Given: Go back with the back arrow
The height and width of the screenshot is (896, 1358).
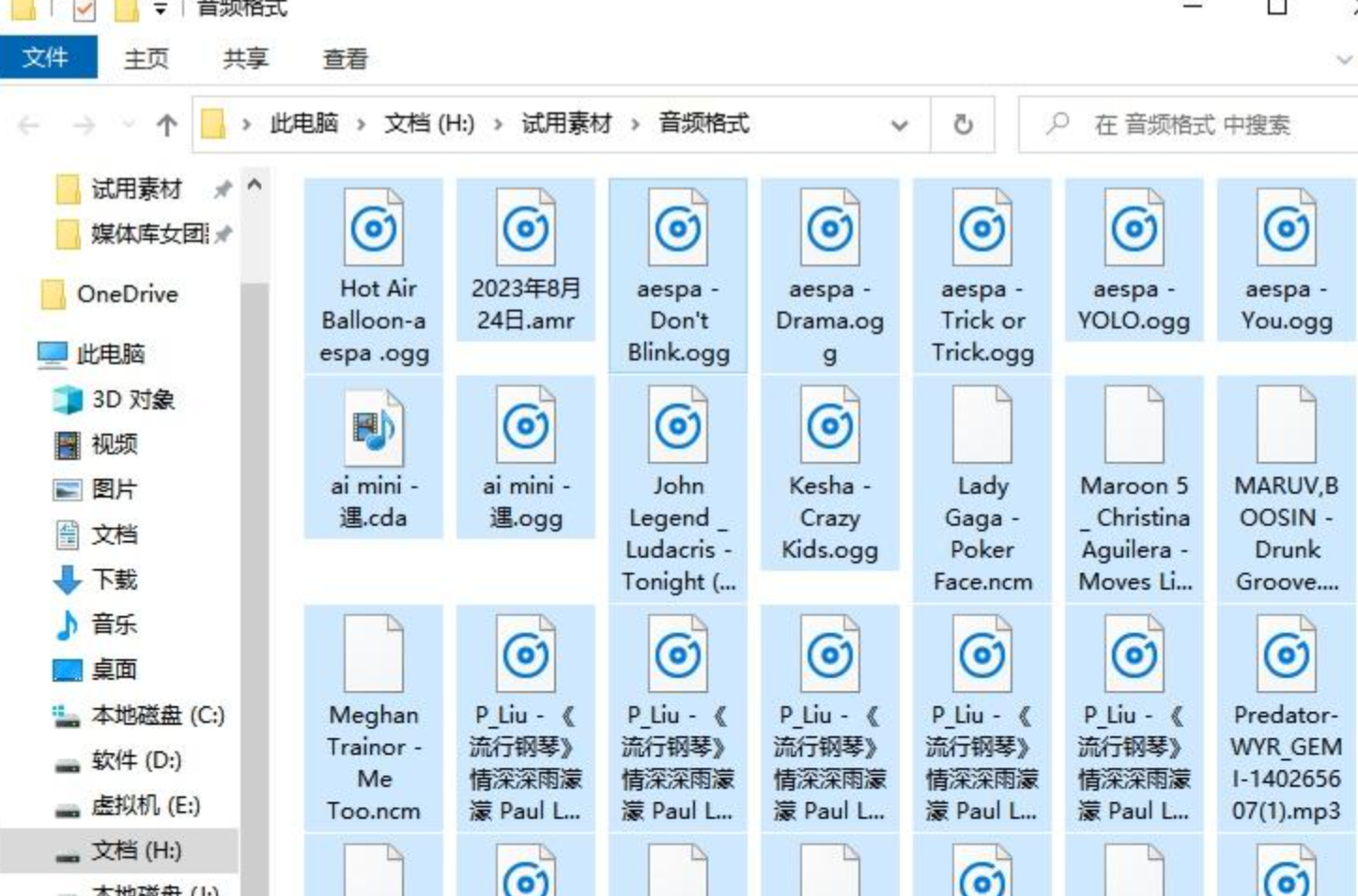Looking at the screenshot, I should click(29, 125).
